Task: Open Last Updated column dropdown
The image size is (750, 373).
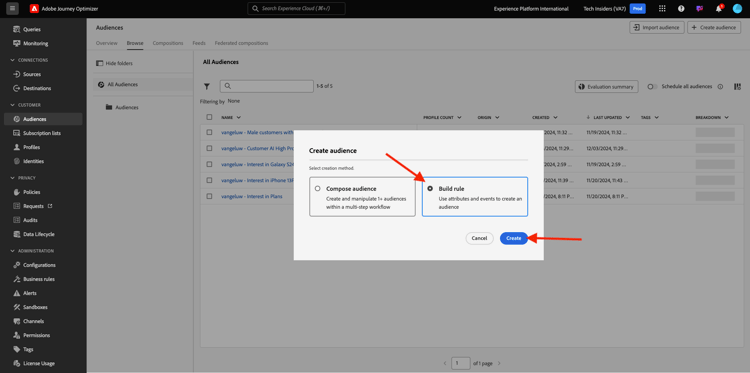Action: [x=628, y=117]
